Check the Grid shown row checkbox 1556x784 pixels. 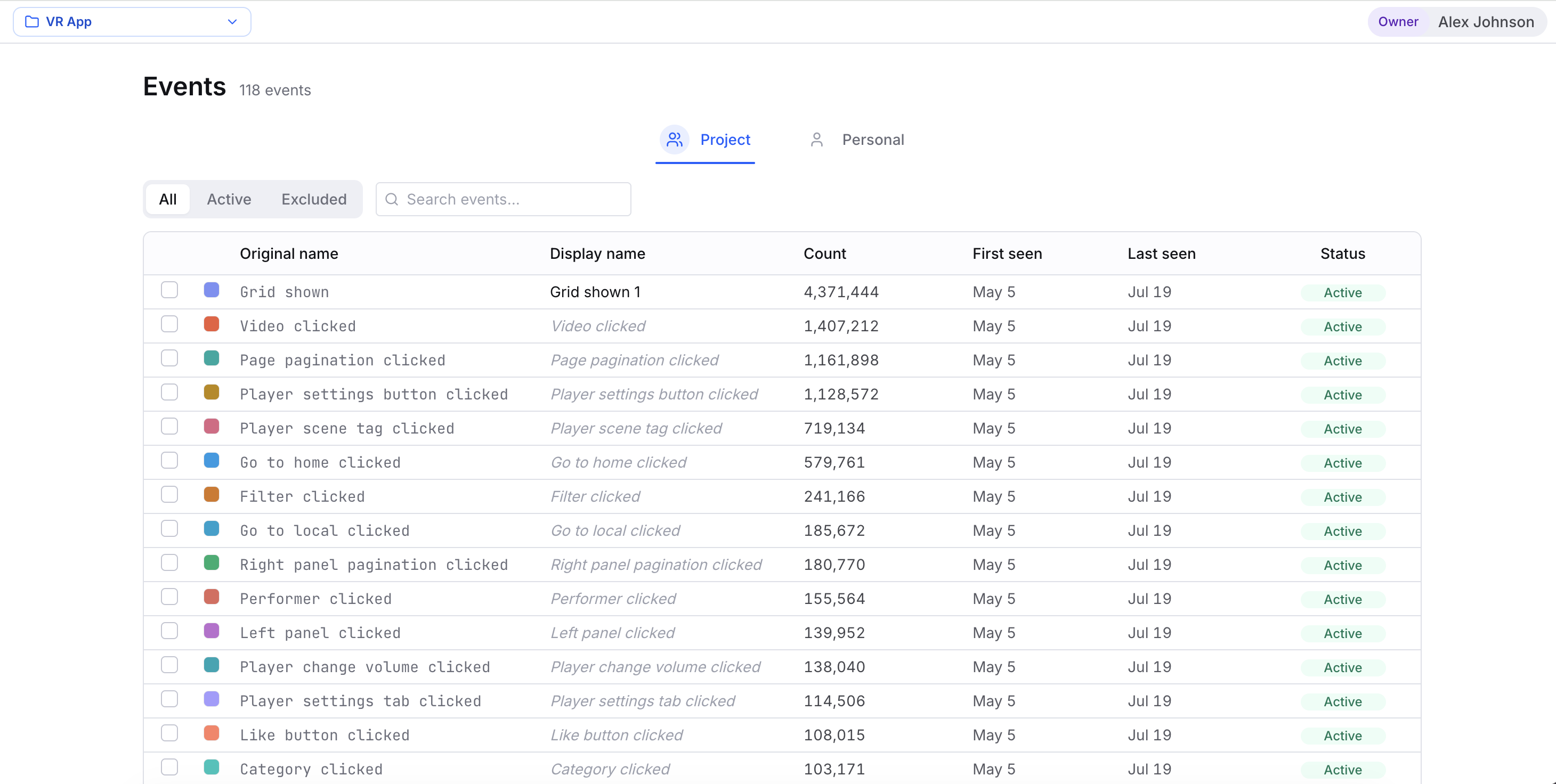coord(170,290)
